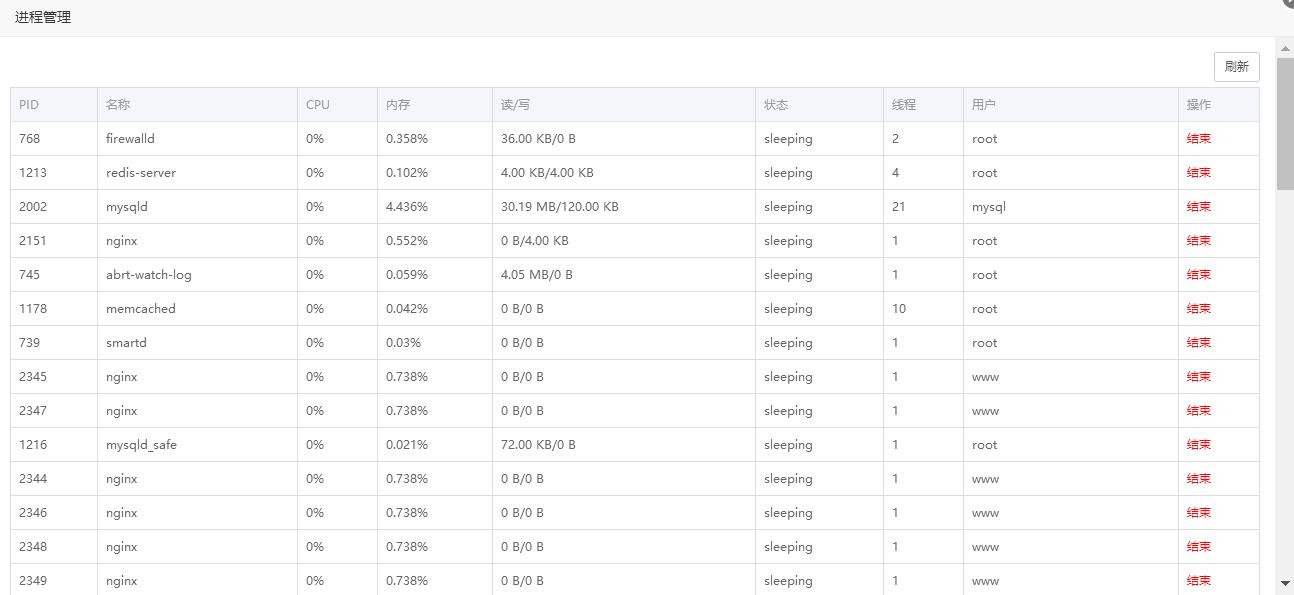End nginx process with PID 2345
Image resolution: width=1294 pixels, height=595 pixels.
pyautogui.click(x=1198, y=377)
